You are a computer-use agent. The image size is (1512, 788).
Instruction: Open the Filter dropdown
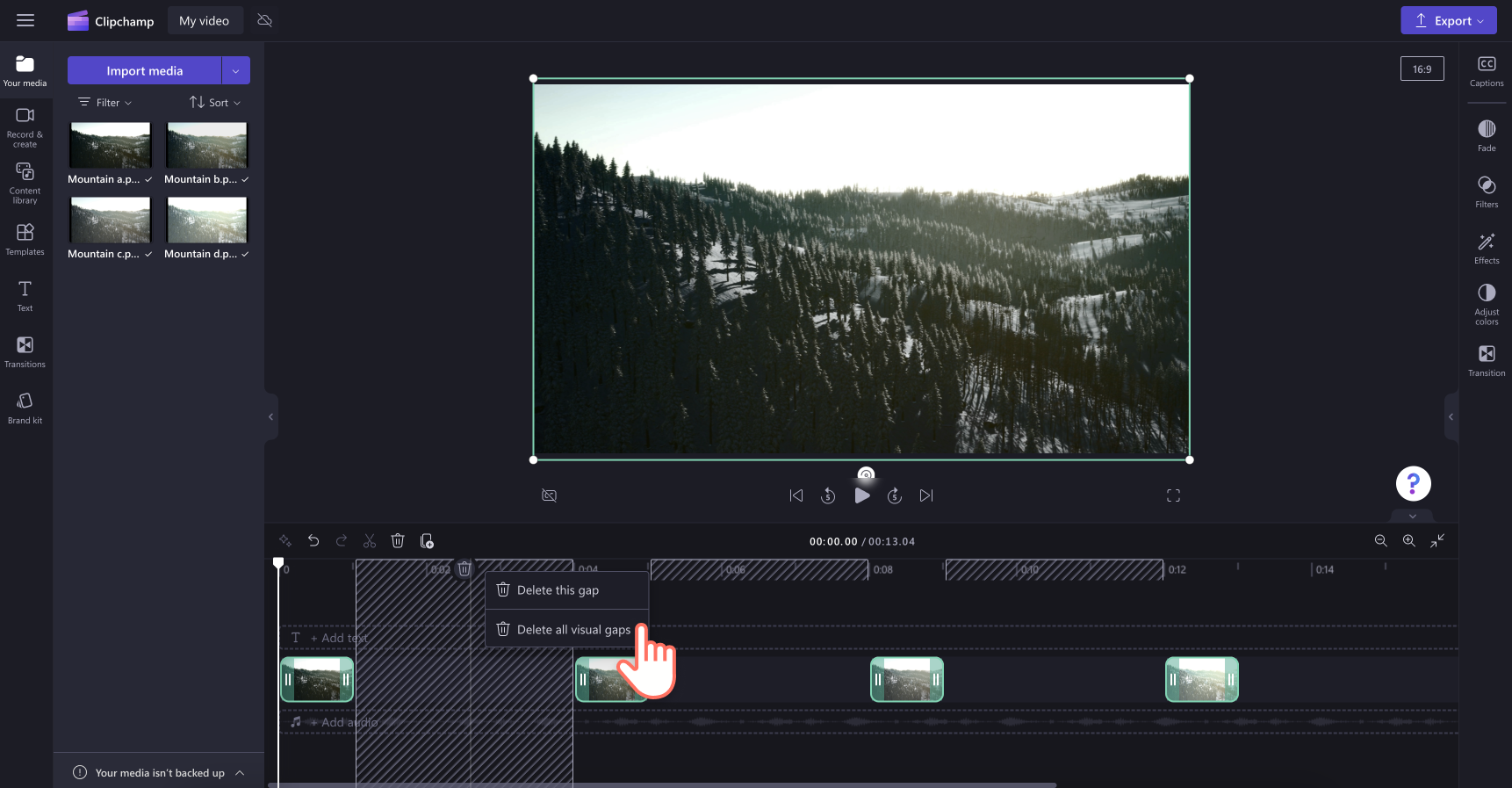click(x=105, y=103)
